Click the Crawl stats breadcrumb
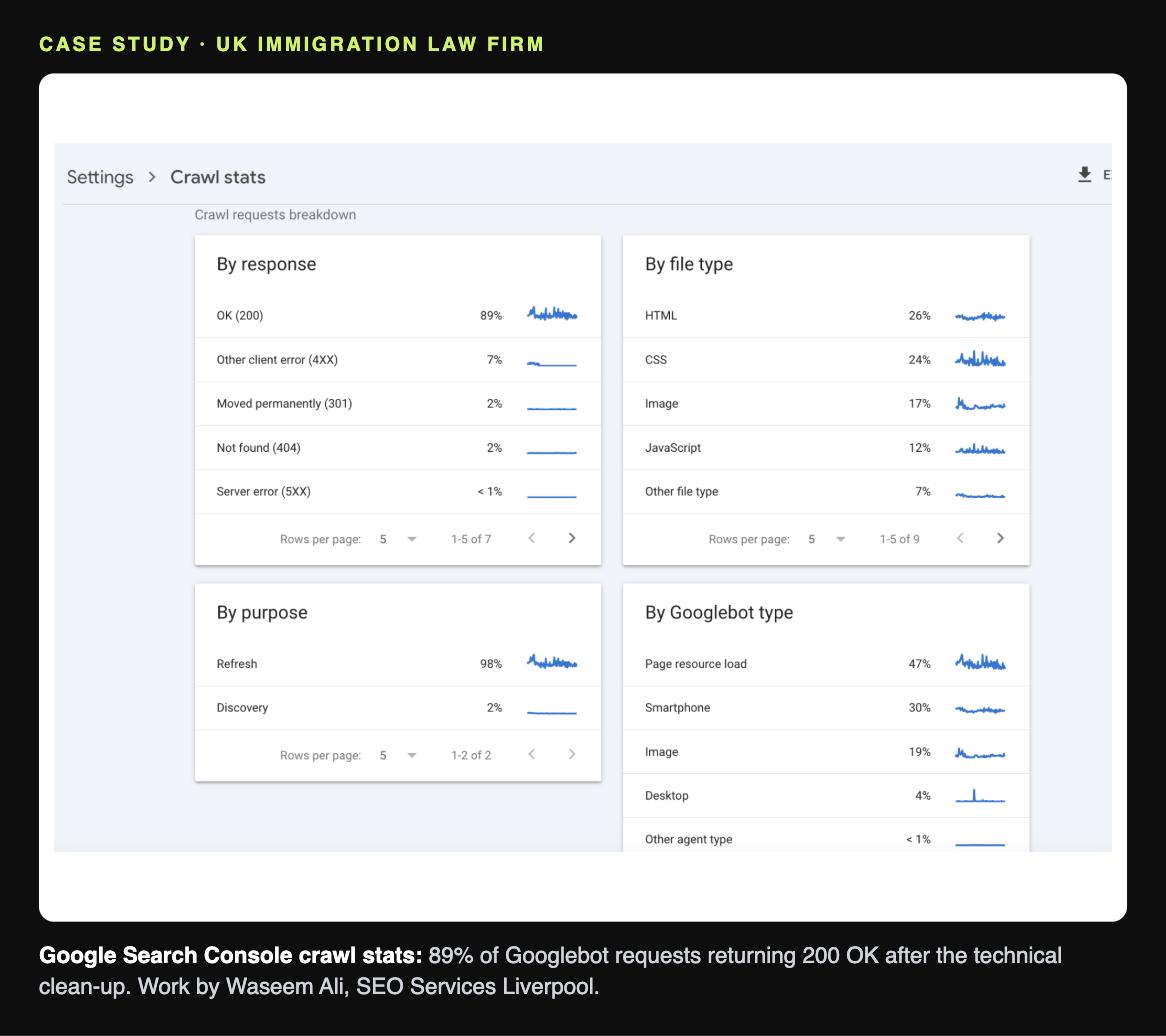Viewport: 1166px width, 1036px height. (x=218, y=177)
